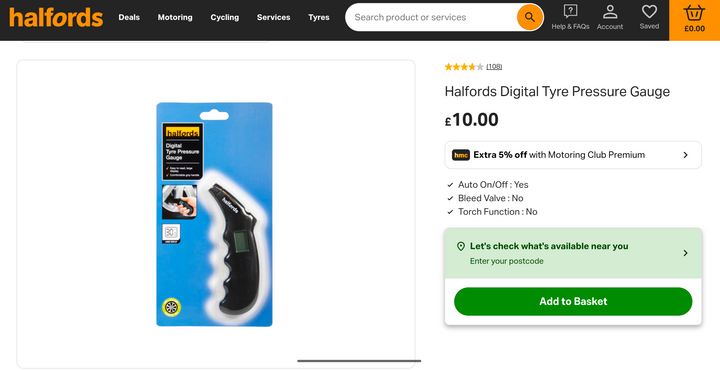Open the Account person icon
This screenshot has width=720, height=370.
610,11
